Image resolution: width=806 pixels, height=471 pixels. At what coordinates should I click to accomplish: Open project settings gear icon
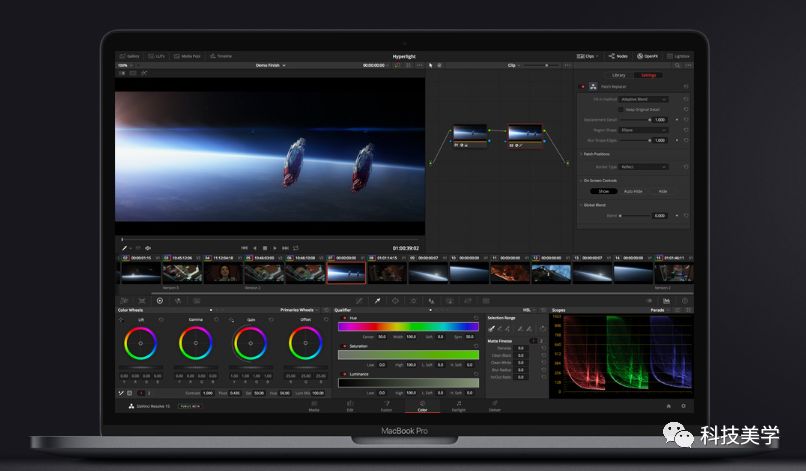click(x=684, y=406)
